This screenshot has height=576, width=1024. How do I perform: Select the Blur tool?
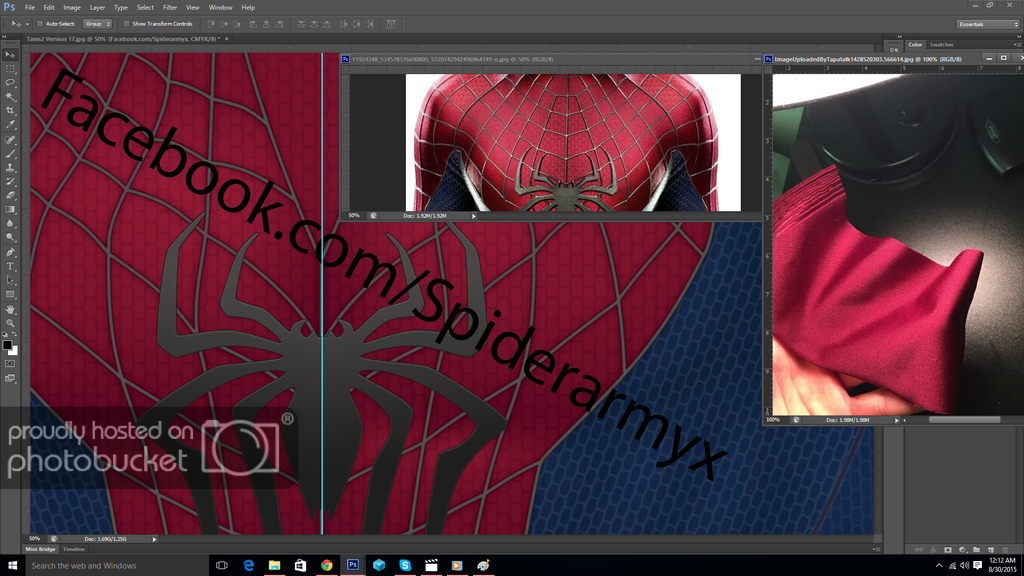coord(10,224)
